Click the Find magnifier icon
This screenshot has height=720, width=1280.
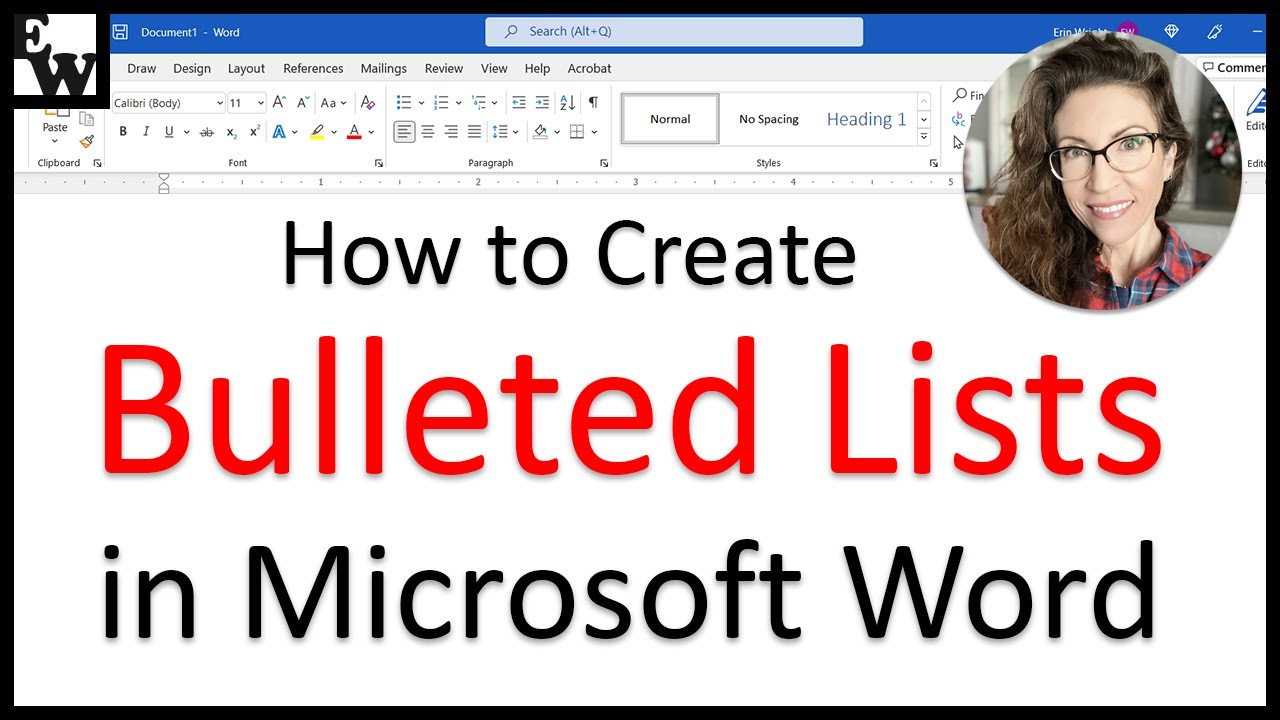[x=960, y=96]
